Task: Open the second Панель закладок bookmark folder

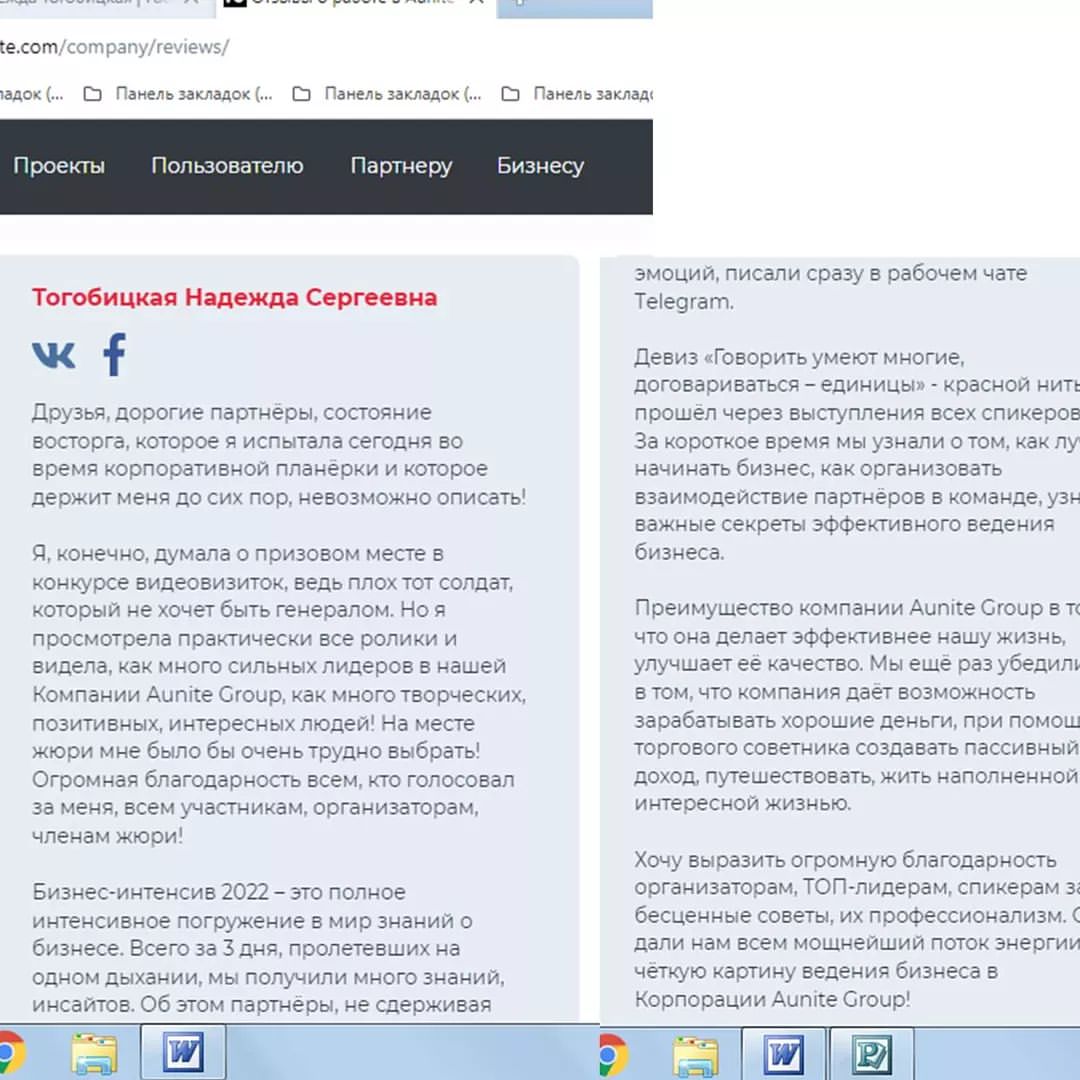Action: 178,94
